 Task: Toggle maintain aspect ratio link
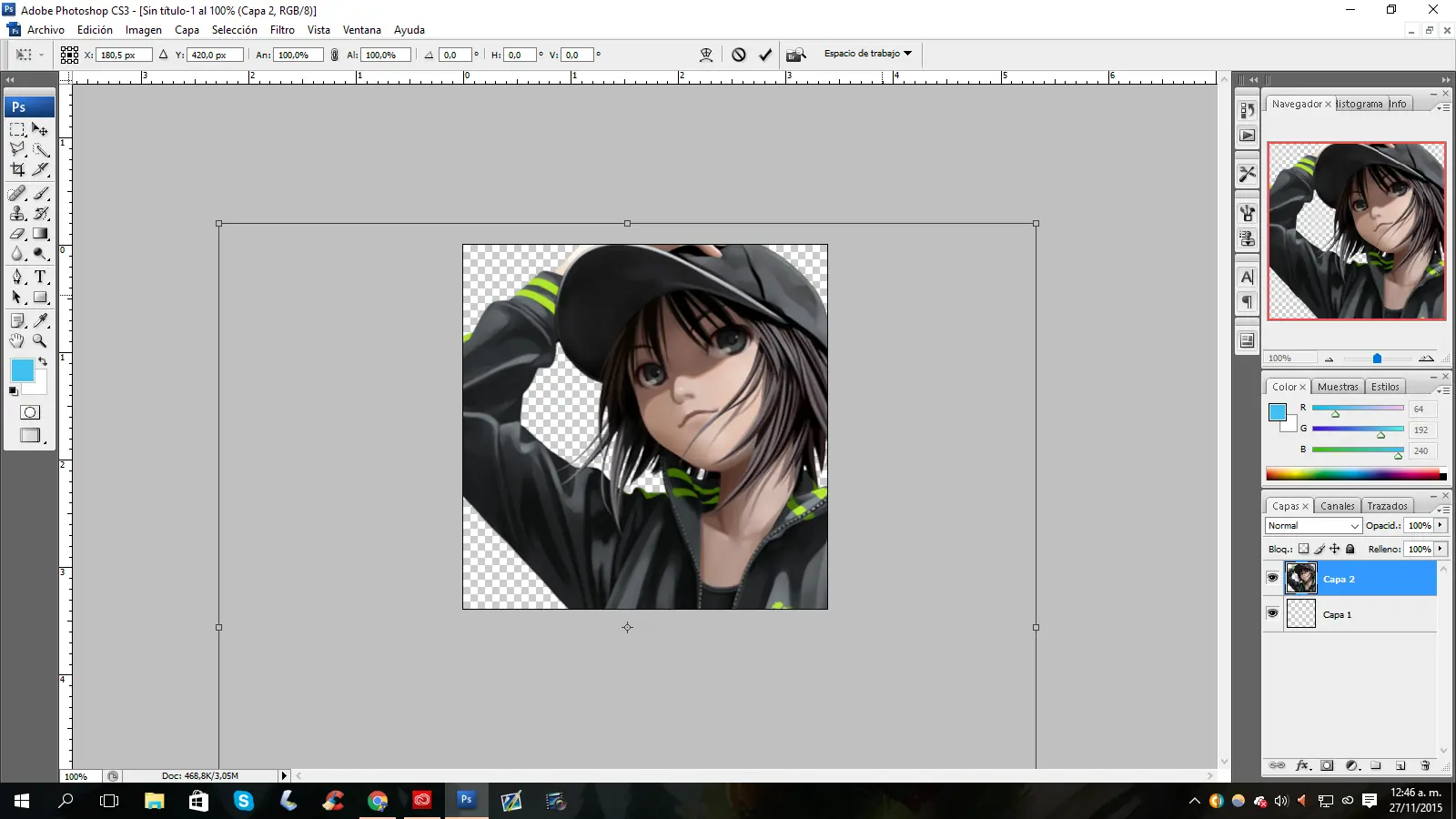click(x=334, y=55)
